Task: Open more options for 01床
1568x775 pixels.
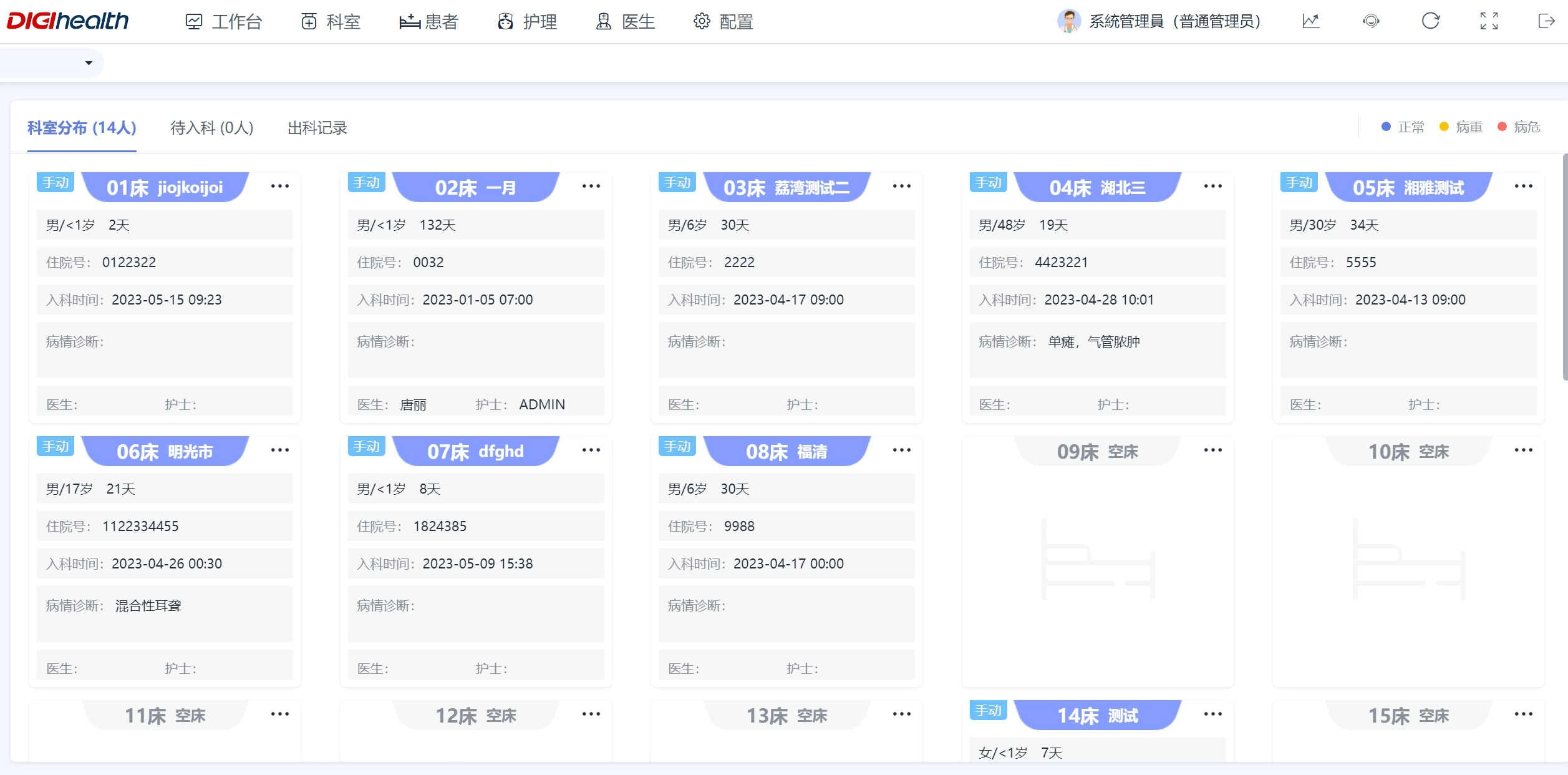Action: [x=280, y=186]
